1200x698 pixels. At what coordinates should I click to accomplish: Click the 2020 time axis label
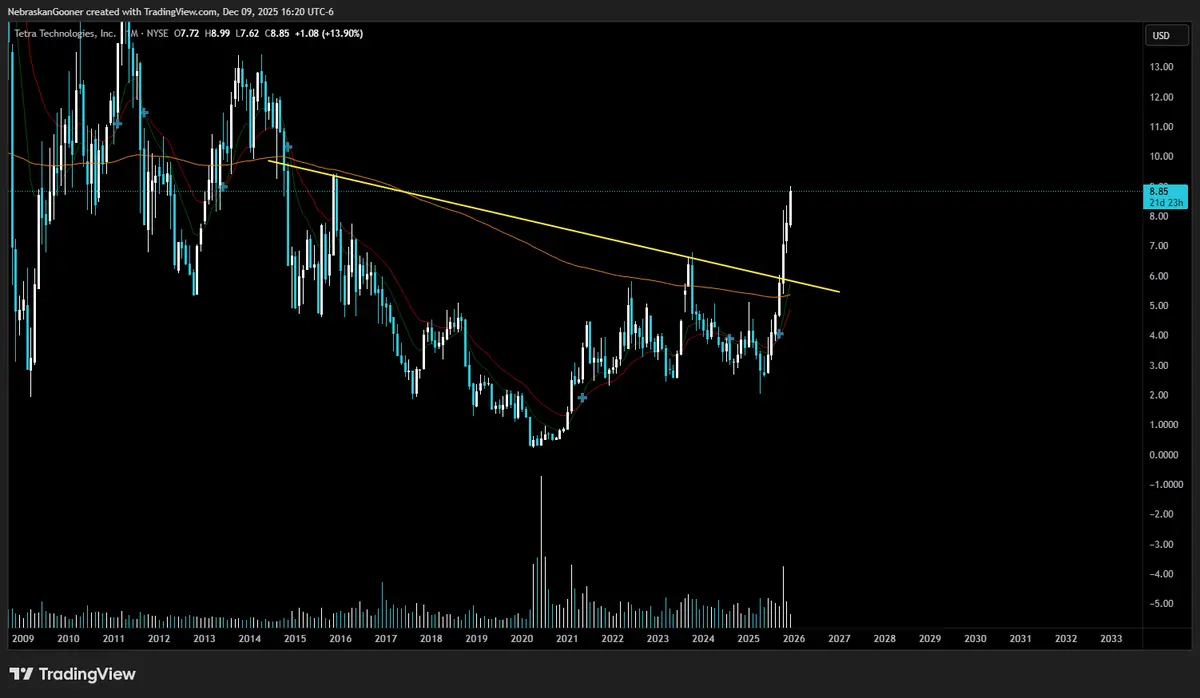(521, 638)
